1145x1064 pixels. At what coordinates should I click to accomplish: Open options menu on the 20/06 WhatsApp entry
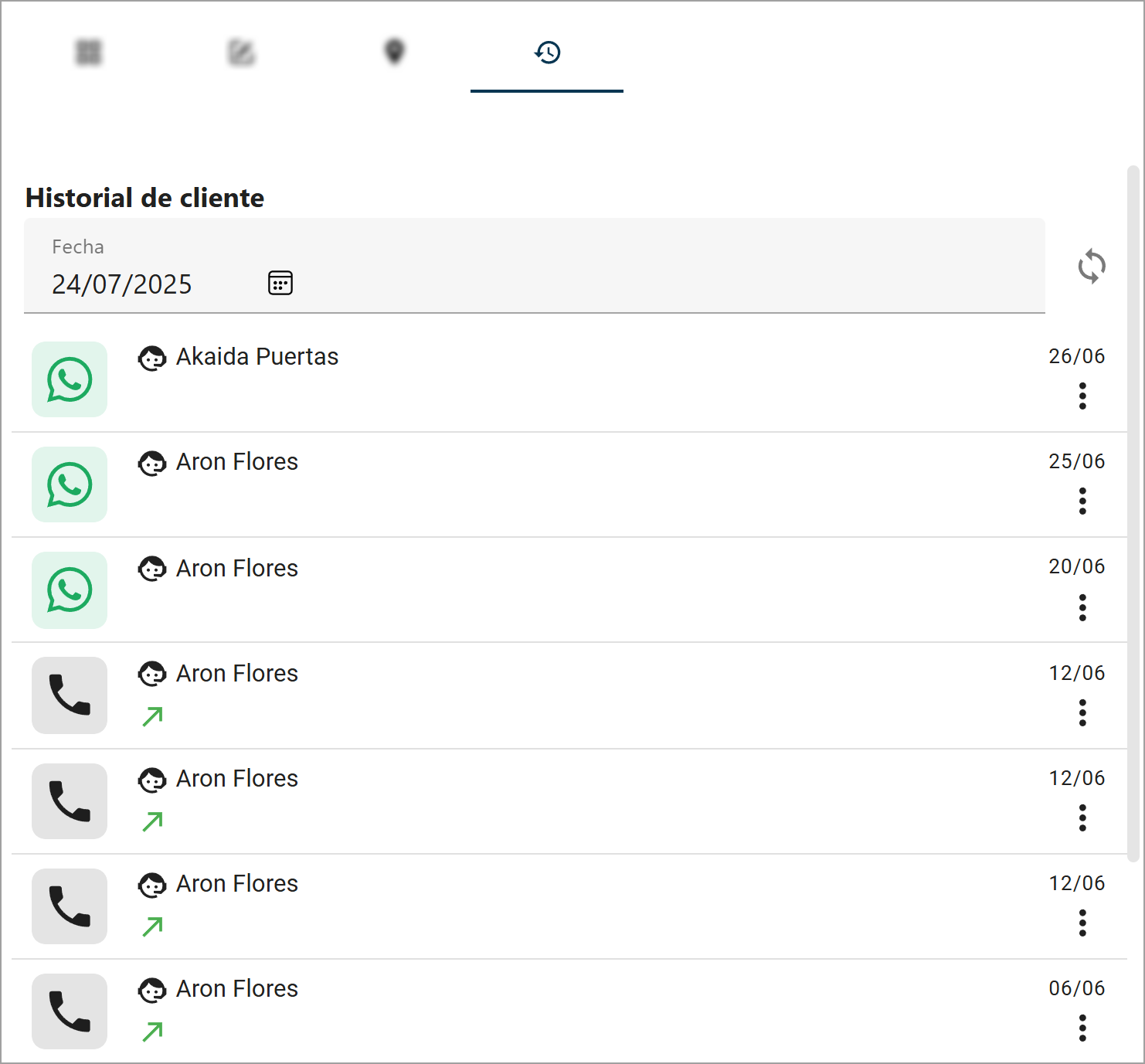[1082, 608]
